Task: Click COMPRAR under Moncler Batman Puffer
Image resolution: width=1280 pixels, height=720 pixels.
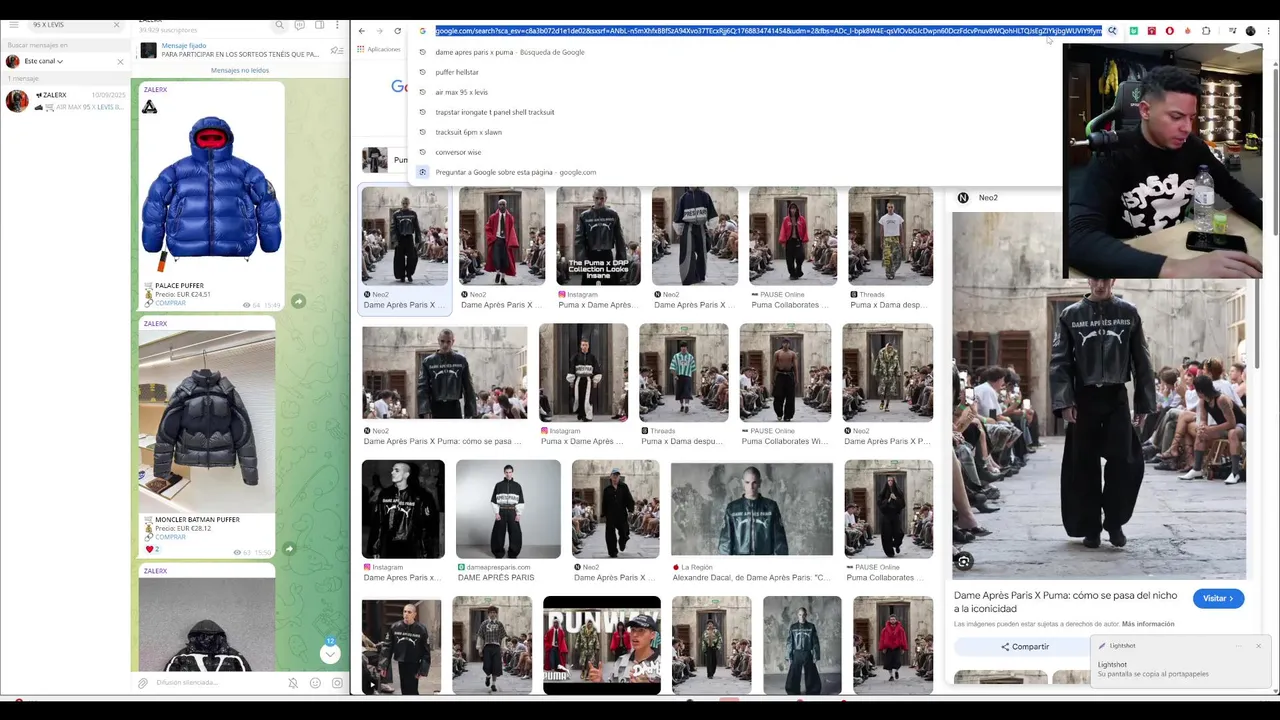Action: coord(170,537)
